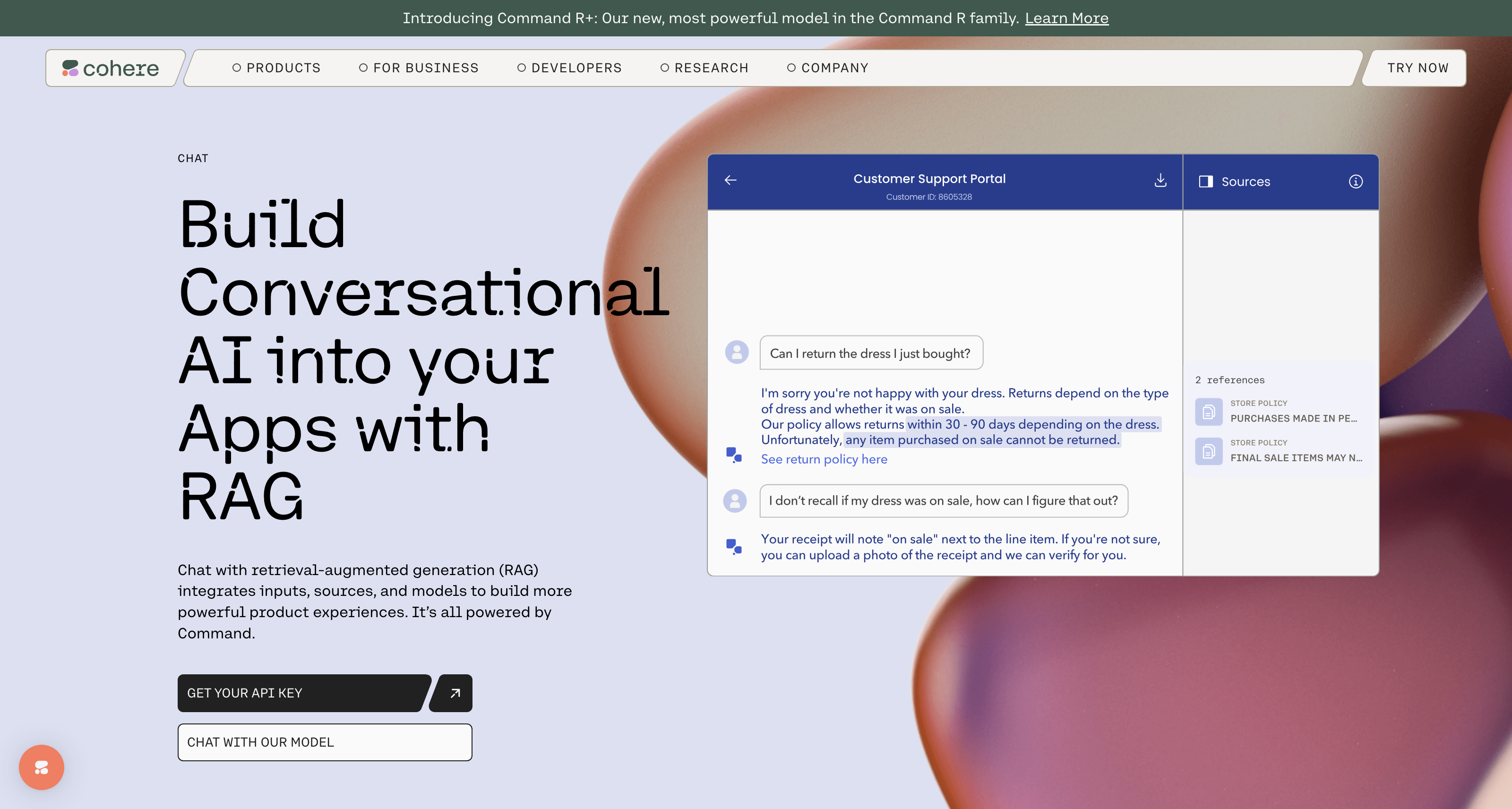Click Chat With Our Model button

coord(325,742)
